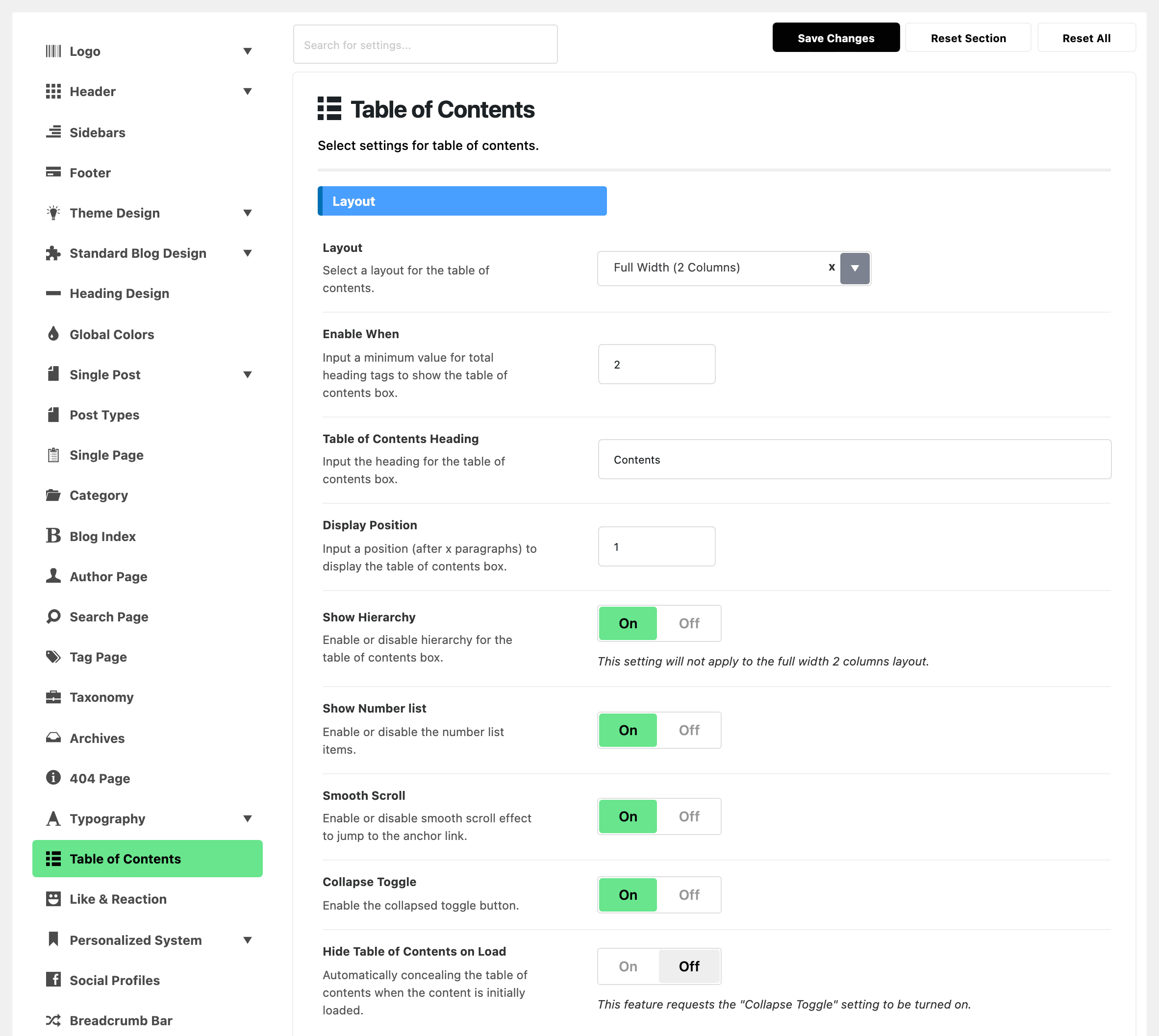Click the Search Page magnifier icon
This screenshot has height=1036, width=1159.
(x=53, y=617)
